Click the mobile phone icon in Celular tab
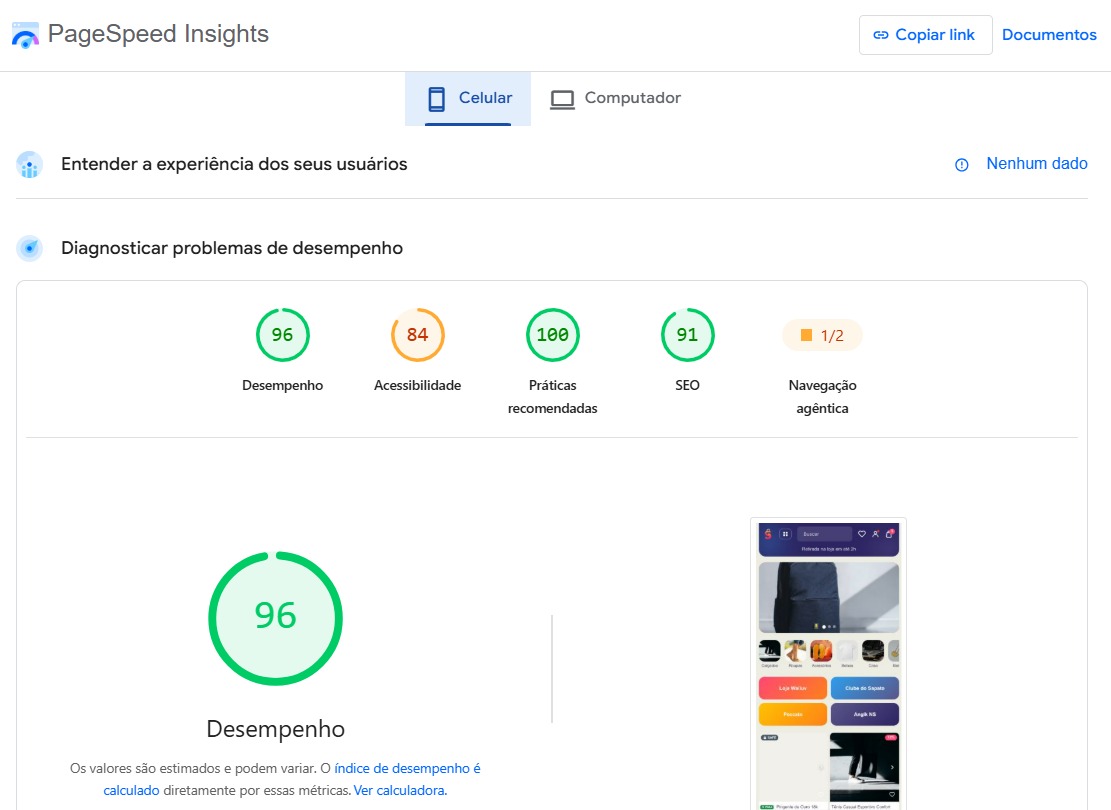The height and width of the screenshot is (810, 1111). pyautogui.click(x=437, y=99)
